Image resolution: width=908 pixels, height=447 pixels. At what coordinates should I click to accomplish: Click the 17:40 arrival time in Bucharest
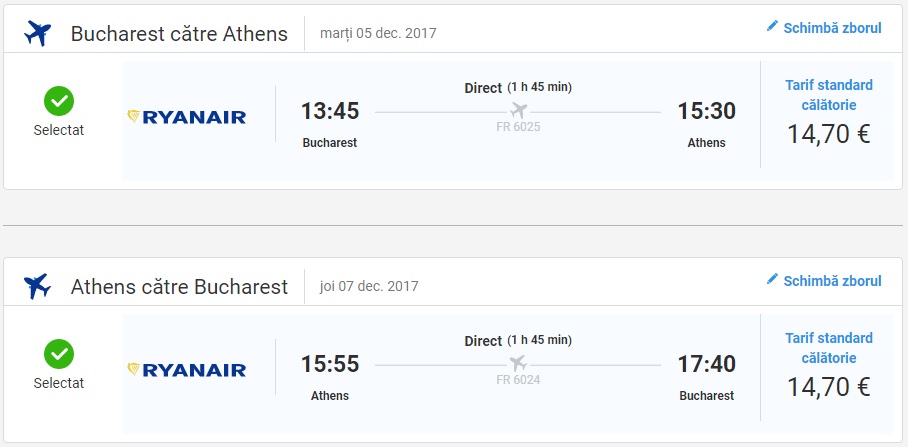coord(707,364)
